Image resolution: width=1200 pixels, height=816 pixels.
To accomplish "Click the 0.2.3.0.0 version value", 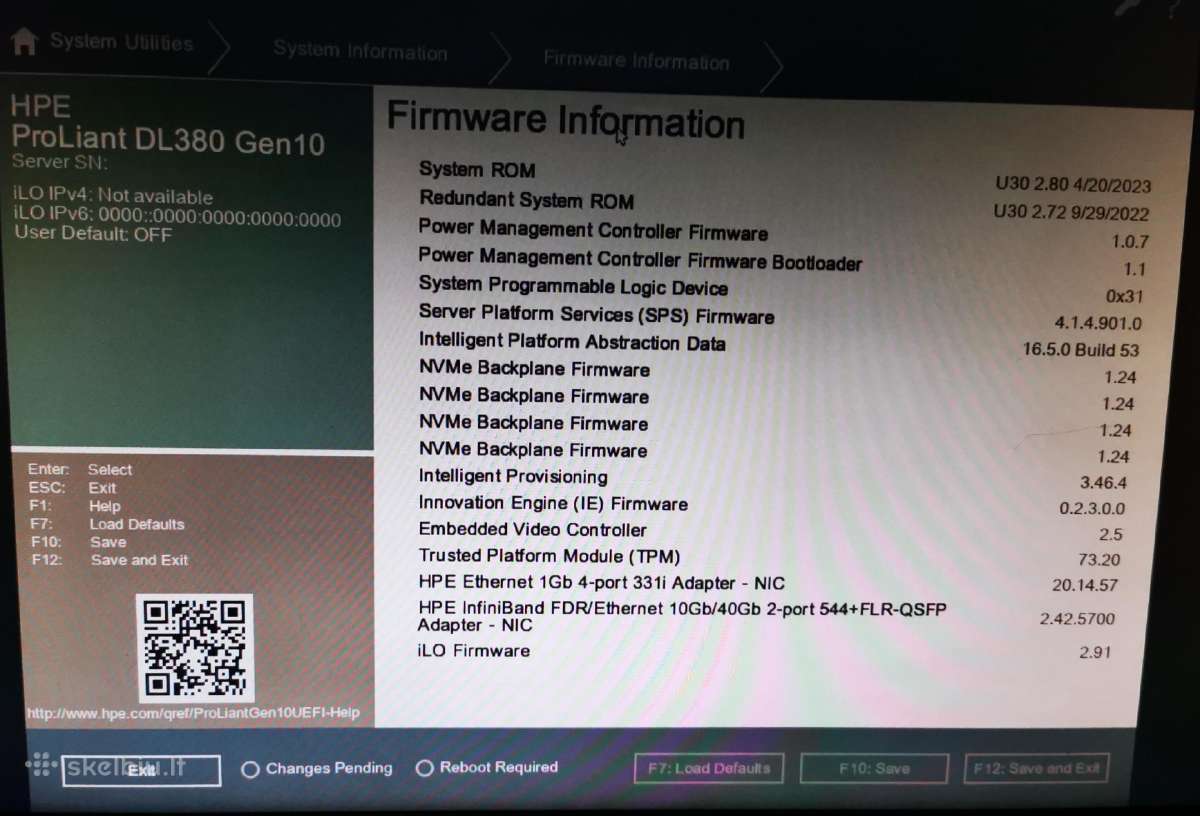I will pos(1092,508).
